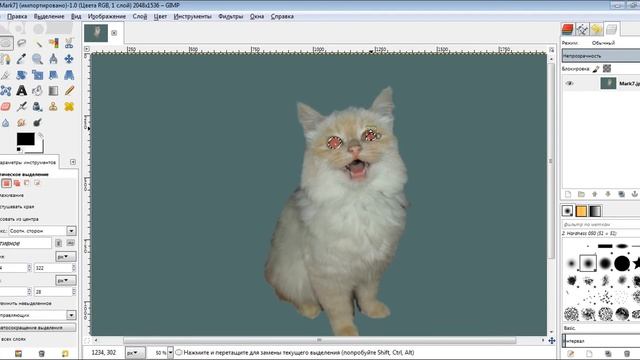The height and width of the screenshot is (360, 640).
Task: Select the Zoom magnifier tool
Action: tap(38, 59)
